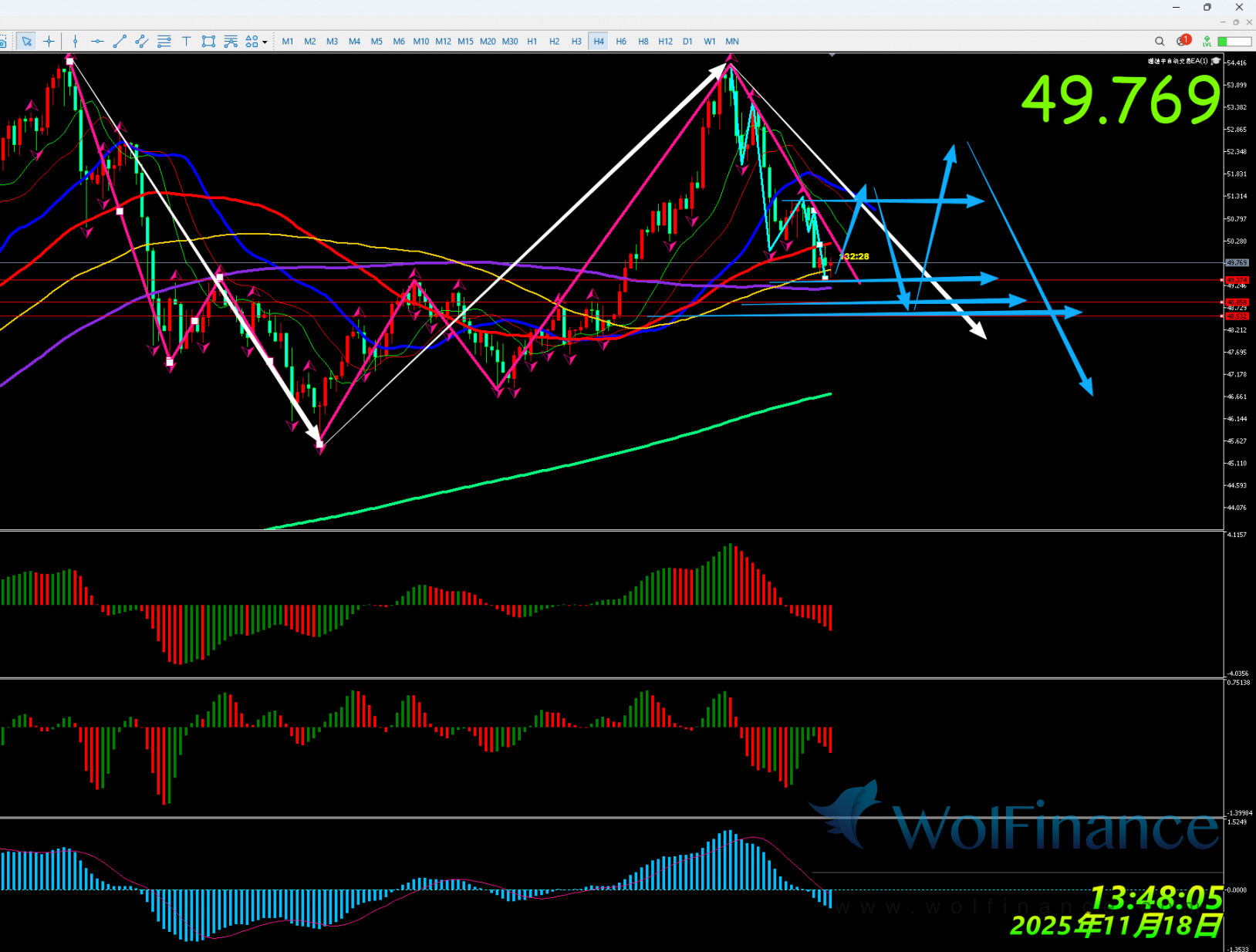This screenshot has width=1256, height=952.
Task: Switch chart to M1 timeframe
Action: tap(288, 42)
